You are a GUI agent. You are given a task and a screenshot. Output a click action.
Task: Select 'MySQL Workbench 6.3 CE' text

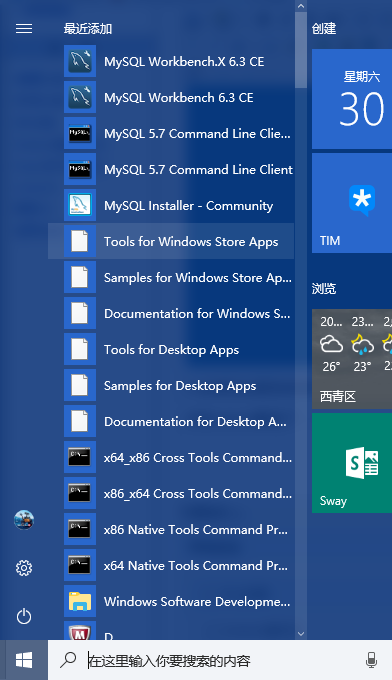179,98
